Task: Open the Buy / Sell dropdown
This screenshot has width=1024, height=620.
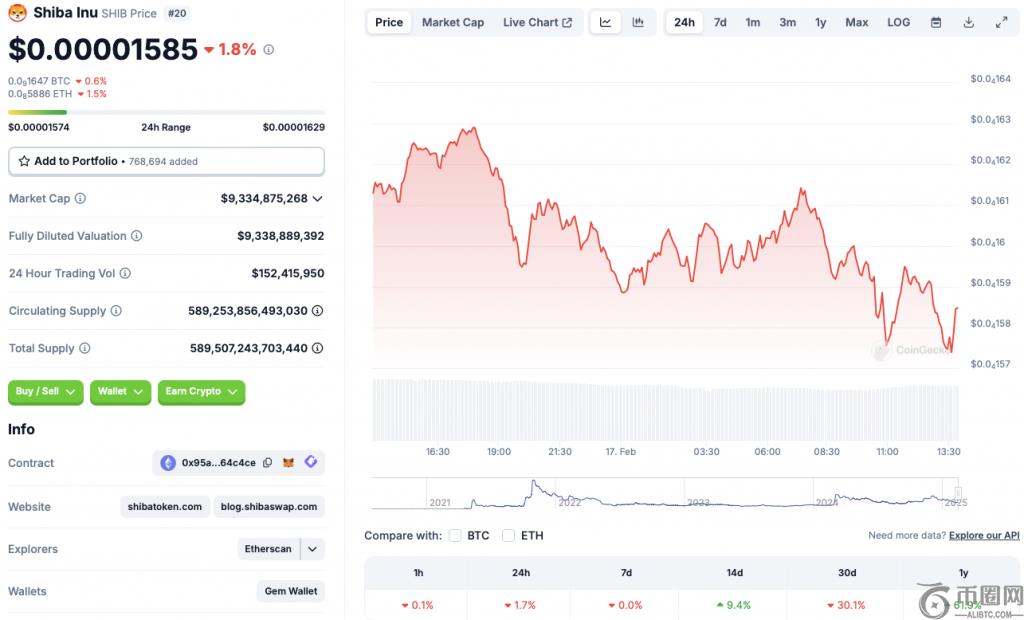Action: click(46, 392)
